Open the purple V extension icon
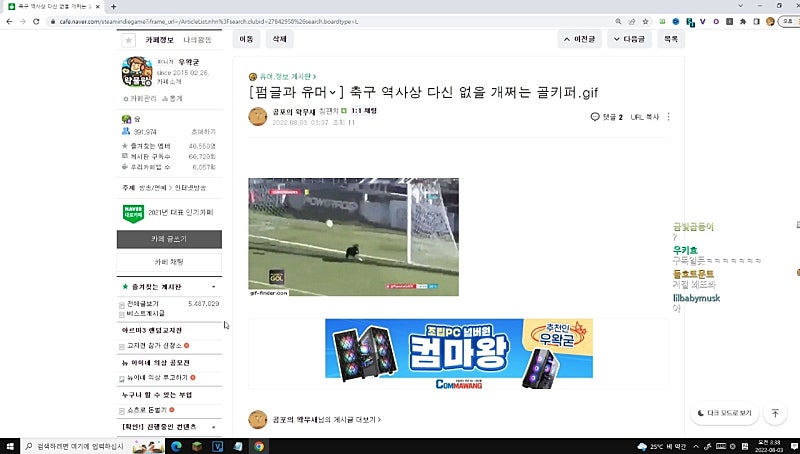The width and height of the screenshot is (800, 454). (703, 21)
